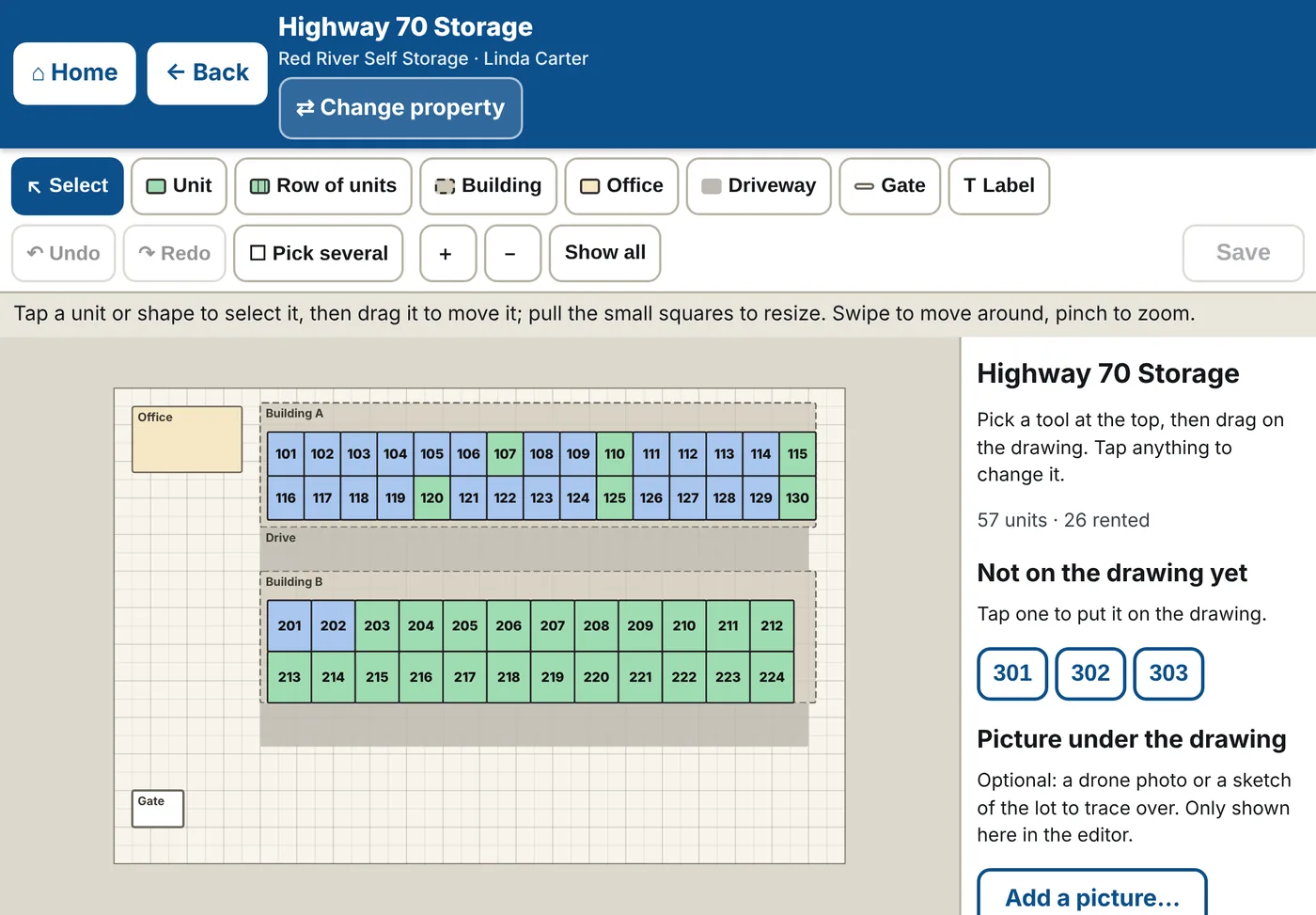This screenshot has height=915, width=1316.
Task: Select green unit 107
Action: (505, 454)
